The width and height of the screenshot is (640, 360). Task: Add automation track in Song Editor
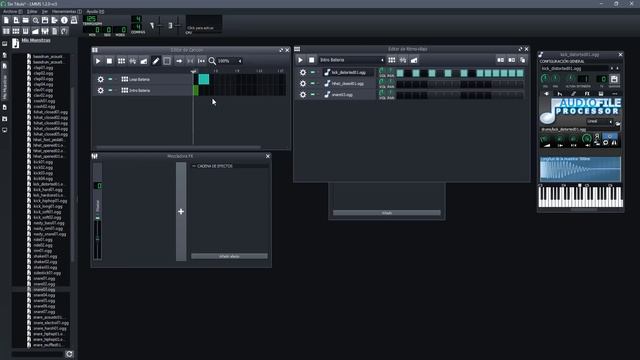tap(144, 61)
